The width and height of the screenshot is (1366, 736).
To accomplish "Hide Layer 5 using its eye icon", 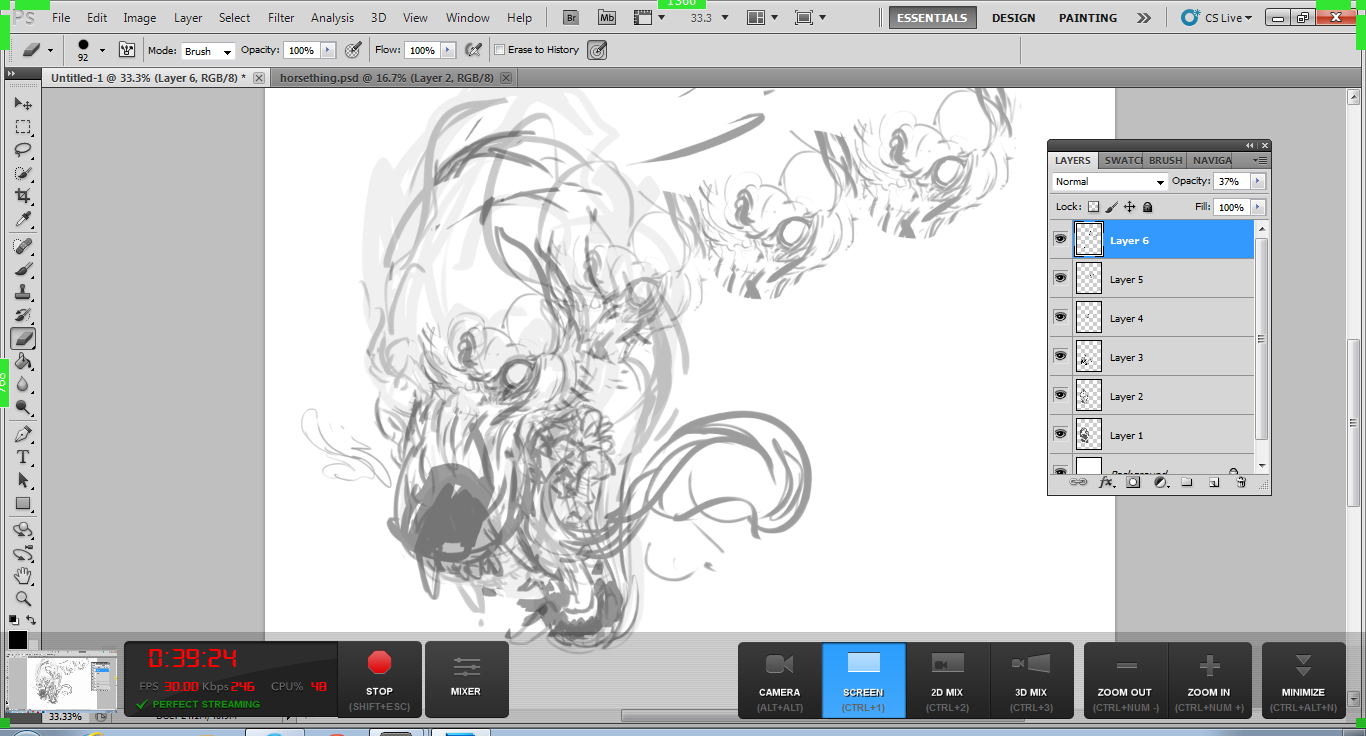I will click(1060, 278).
